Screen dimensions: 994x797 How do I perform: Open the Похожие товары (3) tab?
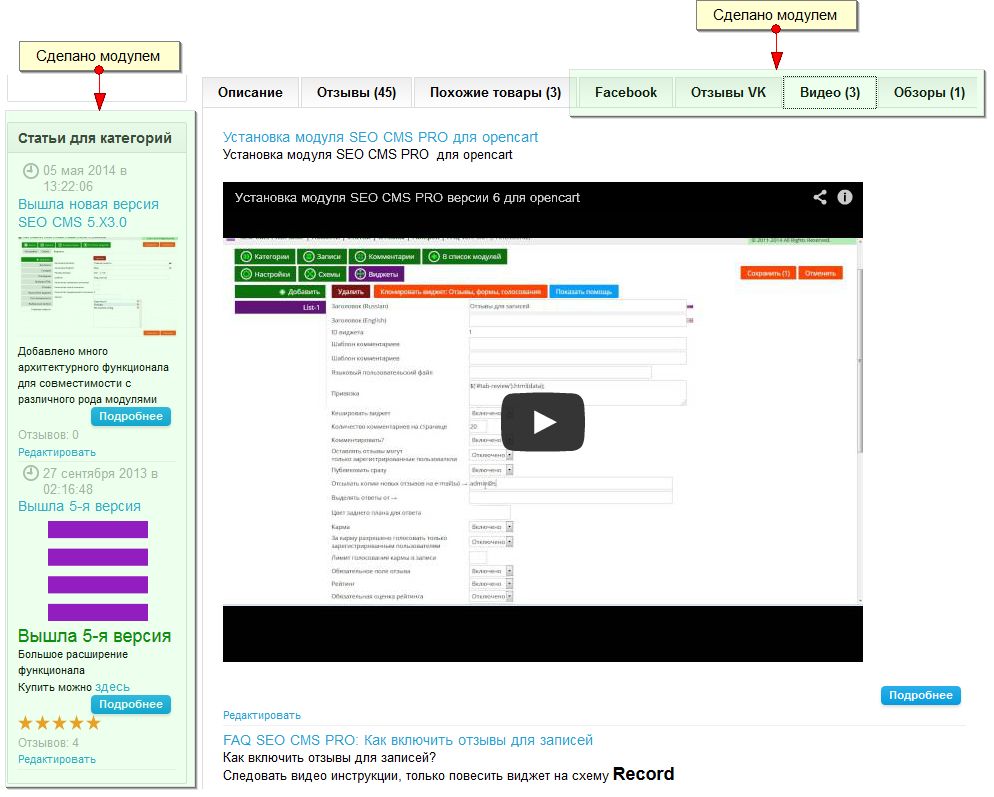click(495, 93)
